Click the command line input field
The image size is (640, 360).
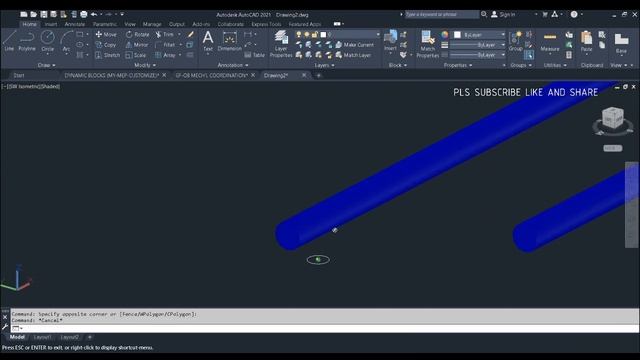point(324,329)
